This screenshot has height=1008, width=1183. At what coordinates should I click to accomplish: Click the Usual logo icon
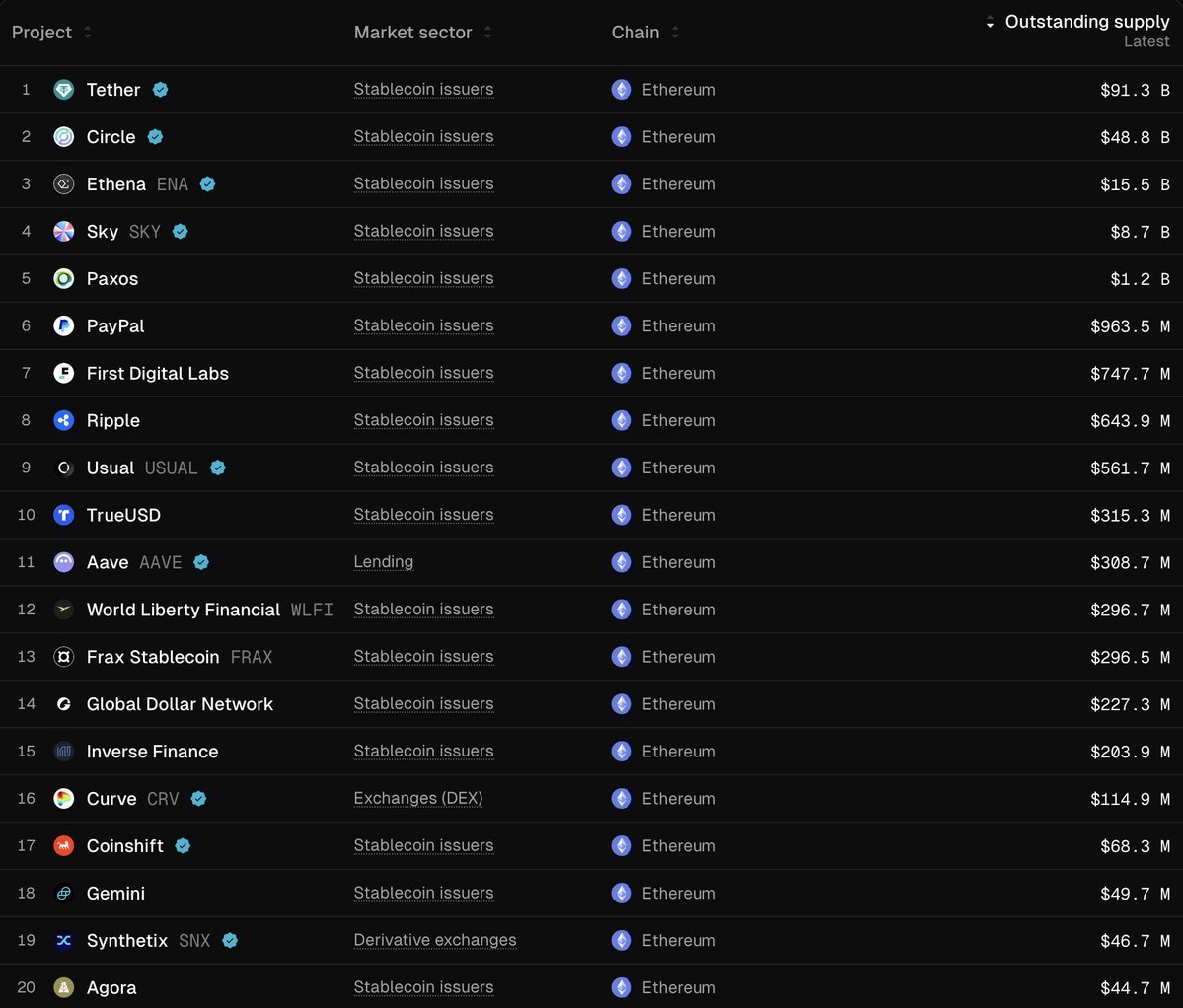[64, 468]
